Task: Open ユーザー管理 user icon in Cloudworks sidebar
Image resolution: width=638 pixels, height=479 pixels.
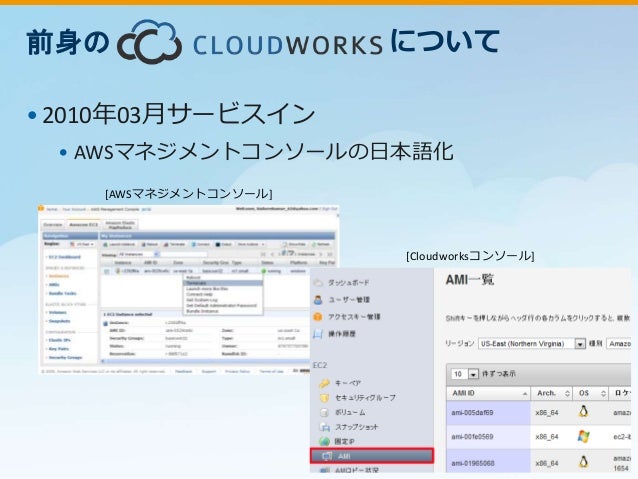Action: click(x=318, y=300)
